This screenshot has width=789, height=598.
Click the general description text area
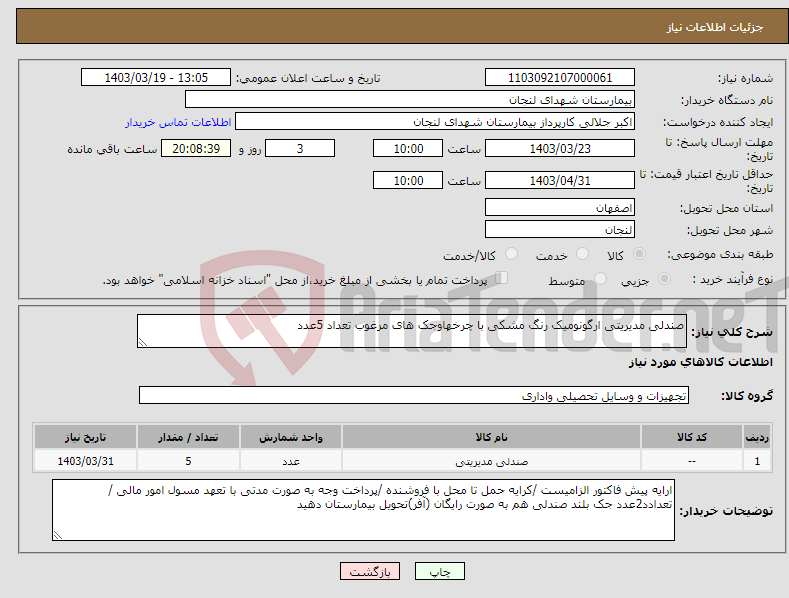[x=412, y=331]
